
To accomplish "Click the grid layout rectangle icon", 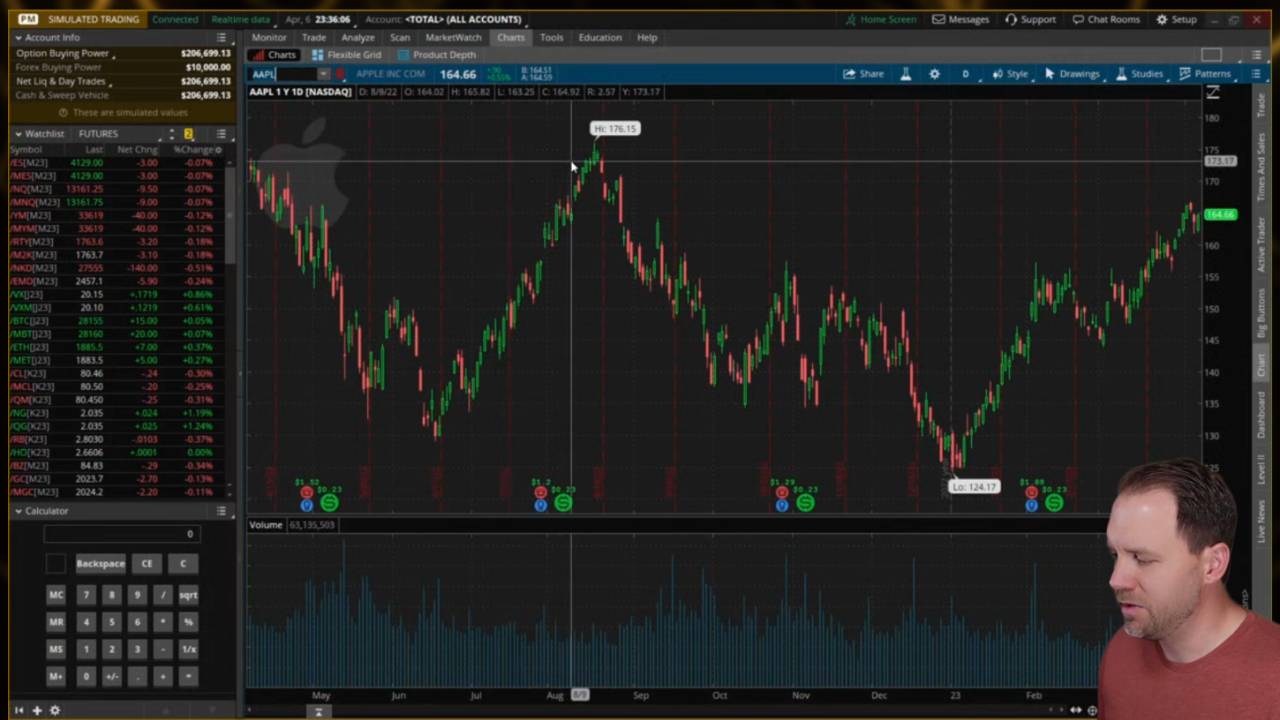I will [1211, 55].
